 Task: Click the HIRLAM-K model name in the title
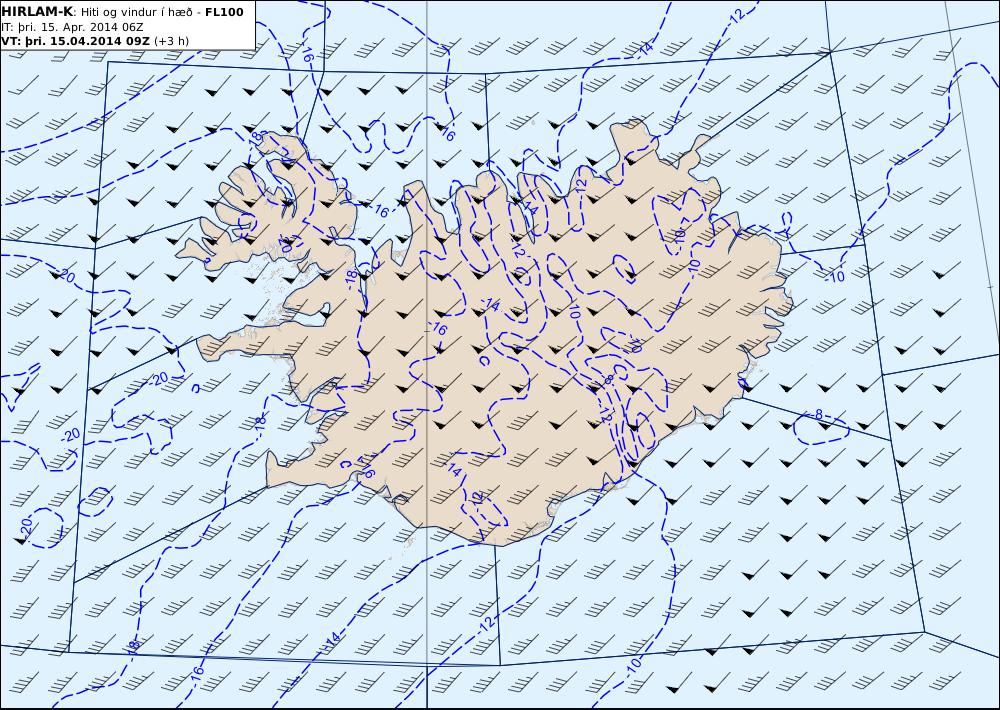pyautogui.click(x=37, y=12)
